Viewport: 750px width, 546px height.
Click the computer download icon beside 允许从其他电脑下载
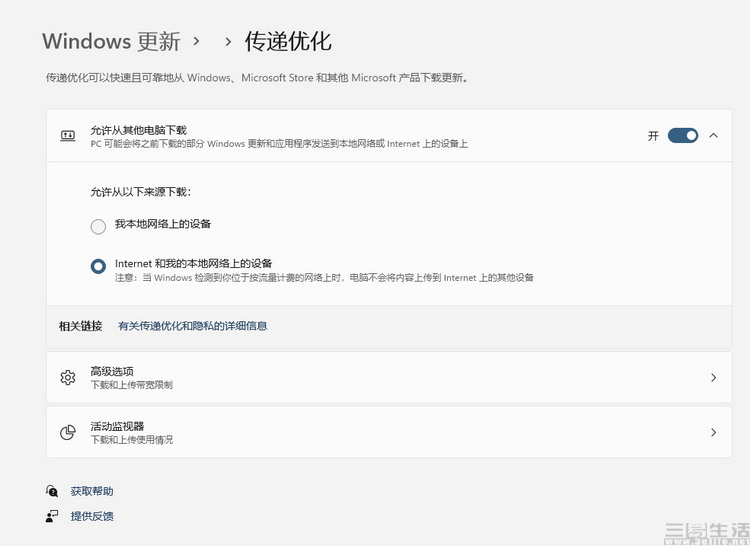pos(68,136)
